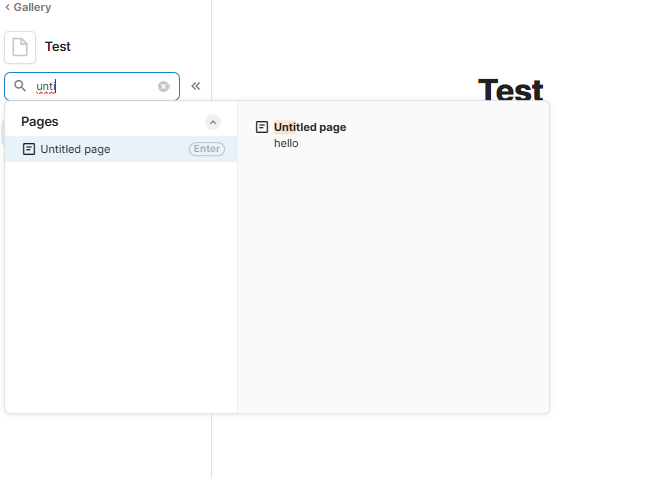Collapse the sidebar with double-chevron icon
656x478 pixels.
(x=196, y=86)
